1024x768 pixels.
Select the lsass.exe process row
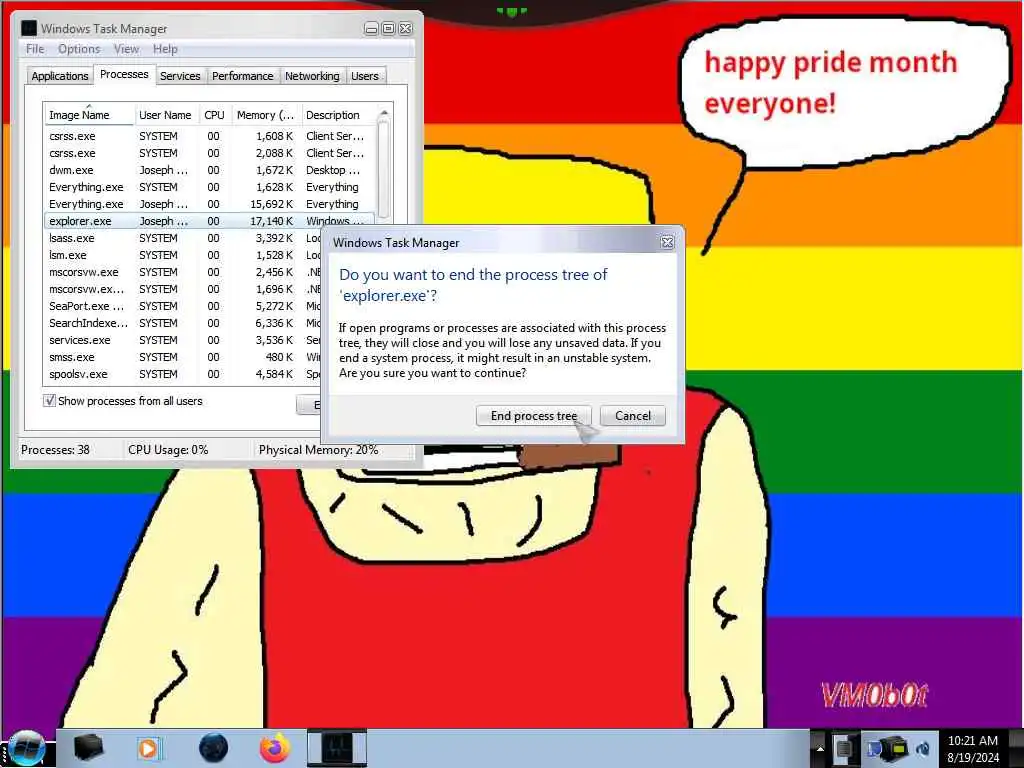pyautogui.click(x=182, y=238)
